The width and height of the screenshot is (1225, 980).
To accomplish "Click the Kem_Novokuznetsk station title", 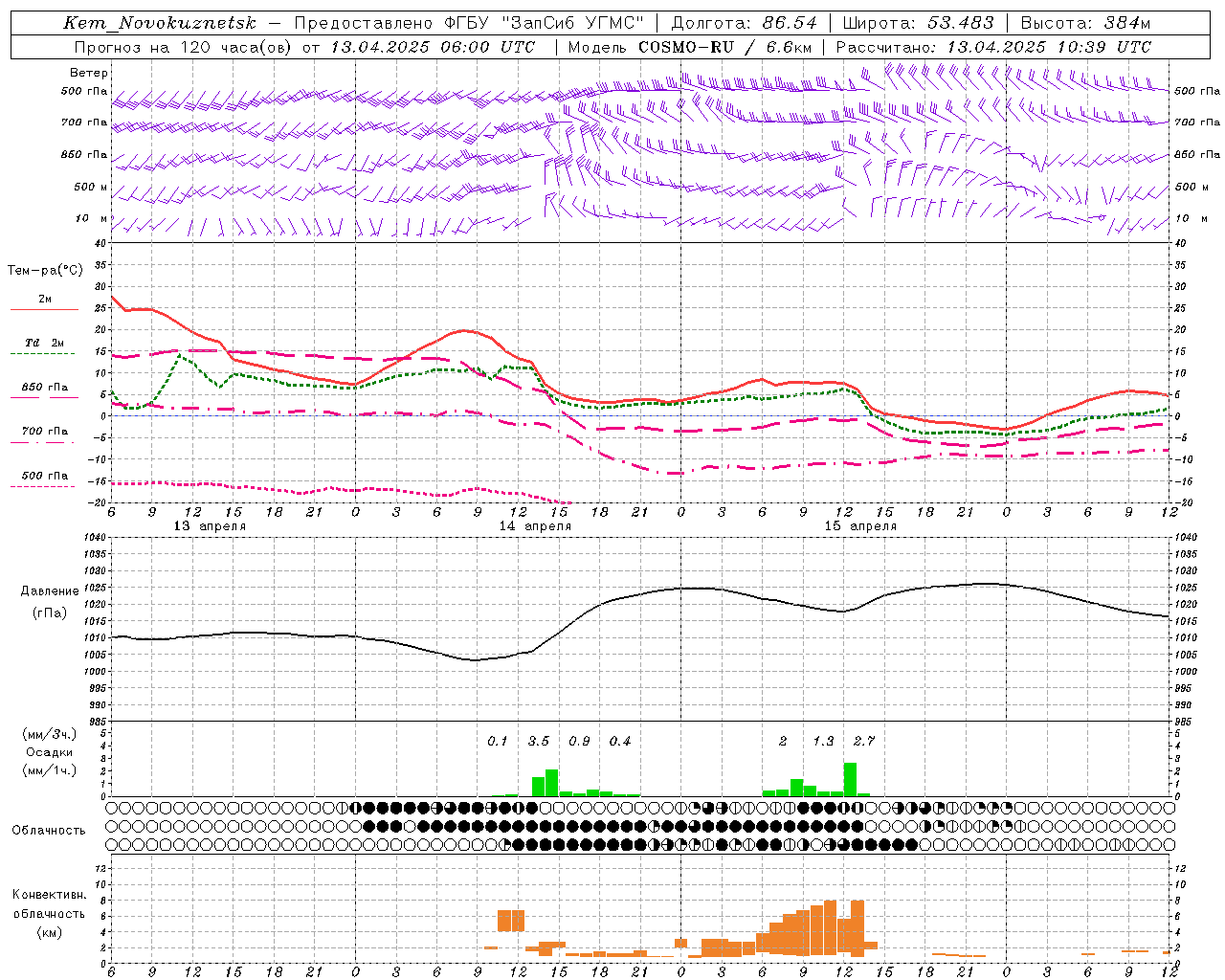I will [160, 23].
